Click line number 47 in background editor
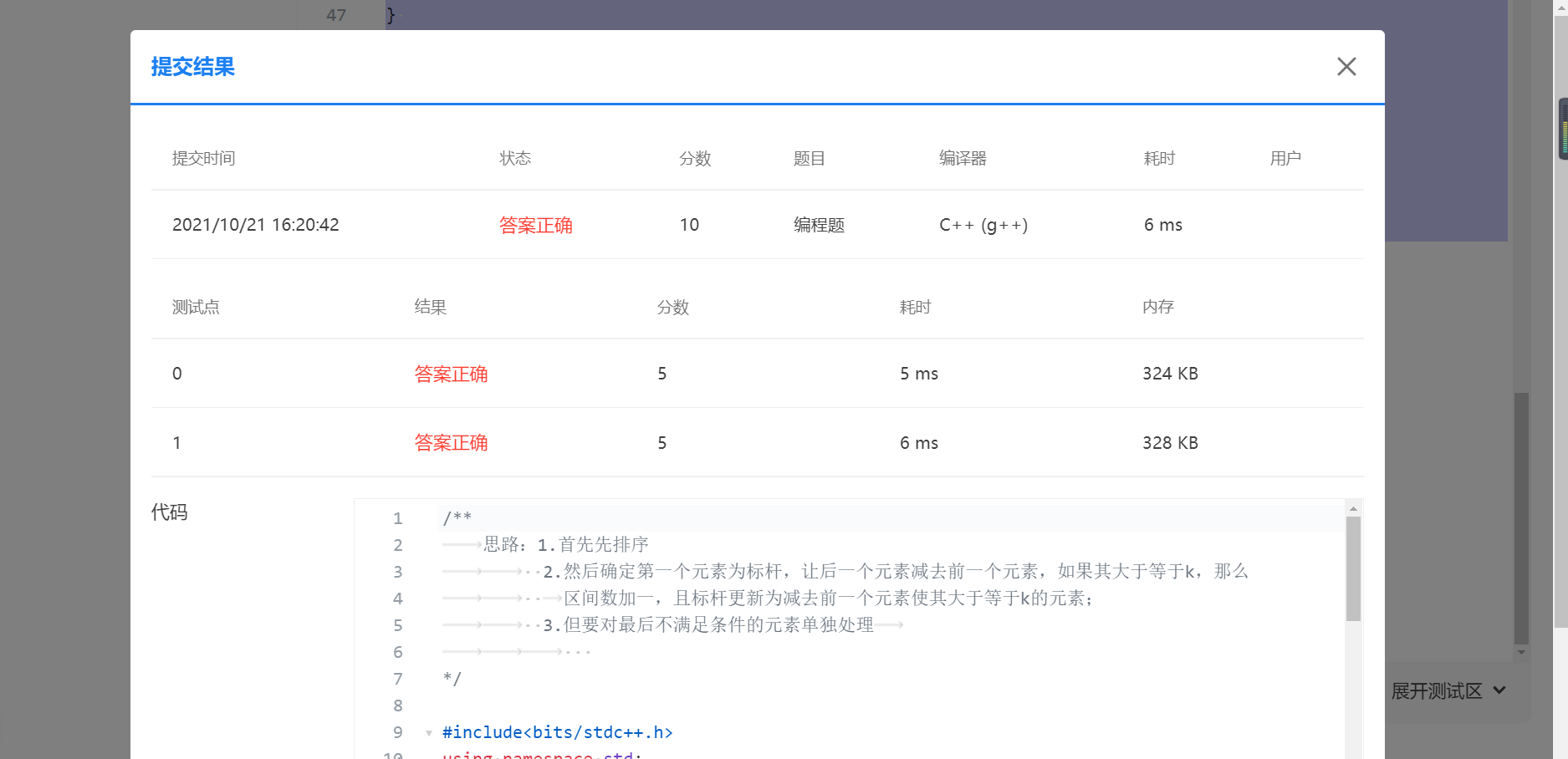This screenshot has height=759, width=1568. 336,15
